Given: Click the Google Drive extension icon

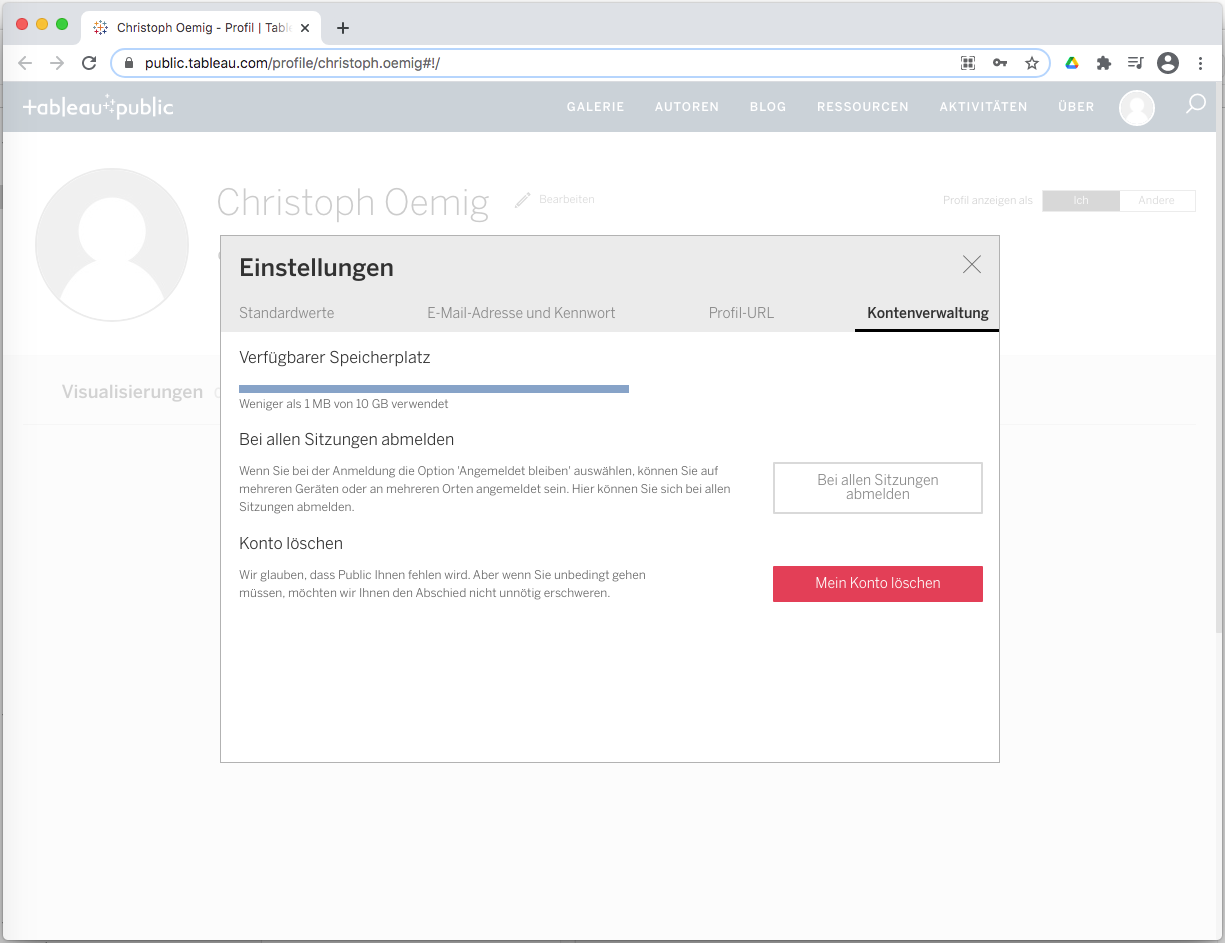Looking at the screenshot, I should 1071,63.
